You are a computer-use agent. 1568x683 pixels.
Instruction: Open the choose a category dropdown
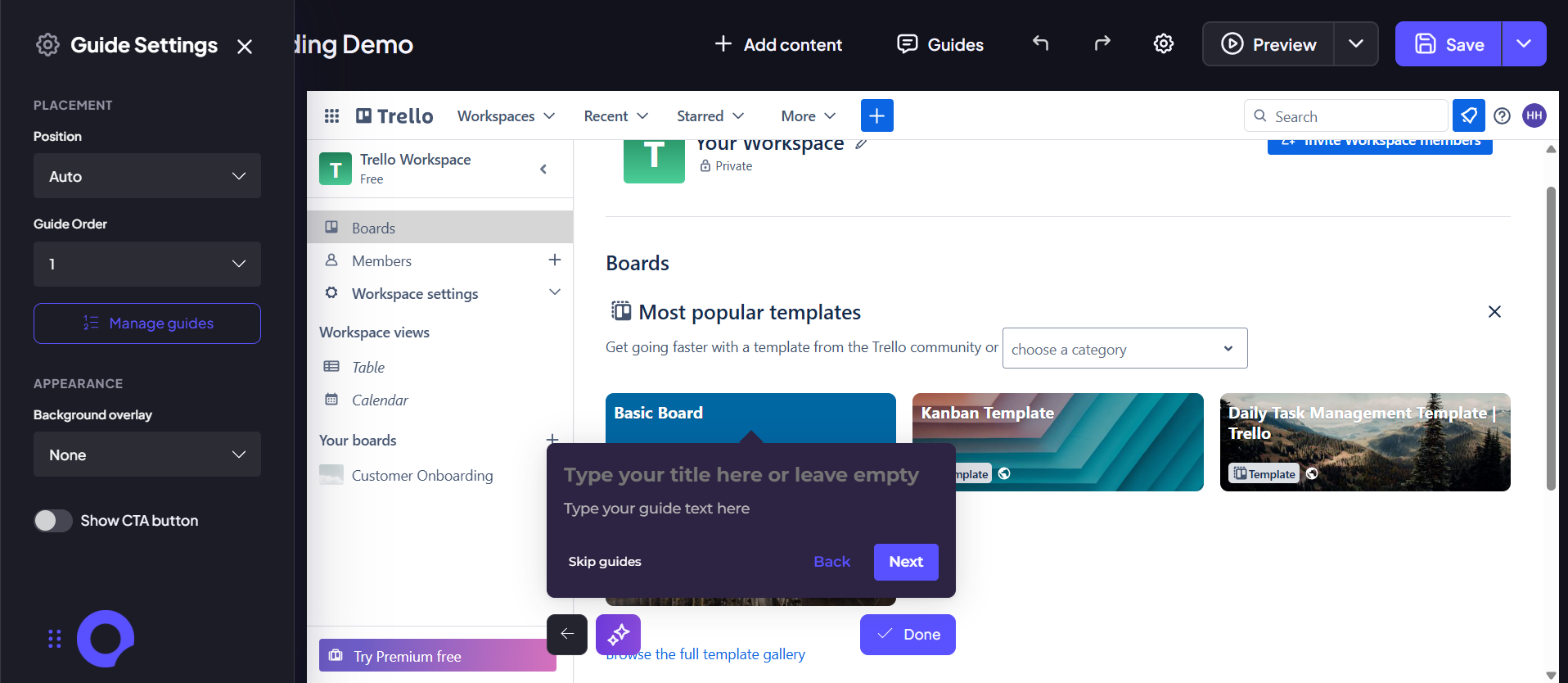1125,349
